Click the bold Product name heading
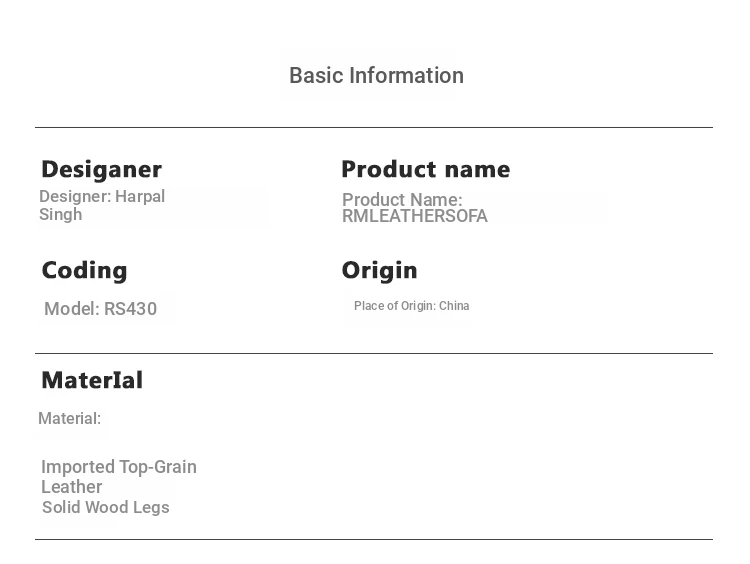This screenshot has width=750, height=564. click(x=425, y=169)
